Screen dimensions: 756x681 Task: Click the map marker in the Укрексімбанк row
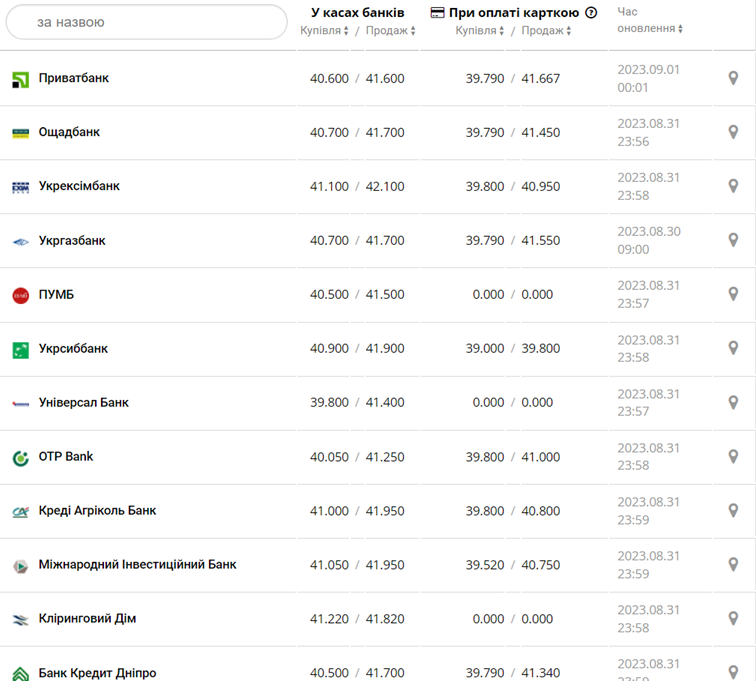pos(733,186)
